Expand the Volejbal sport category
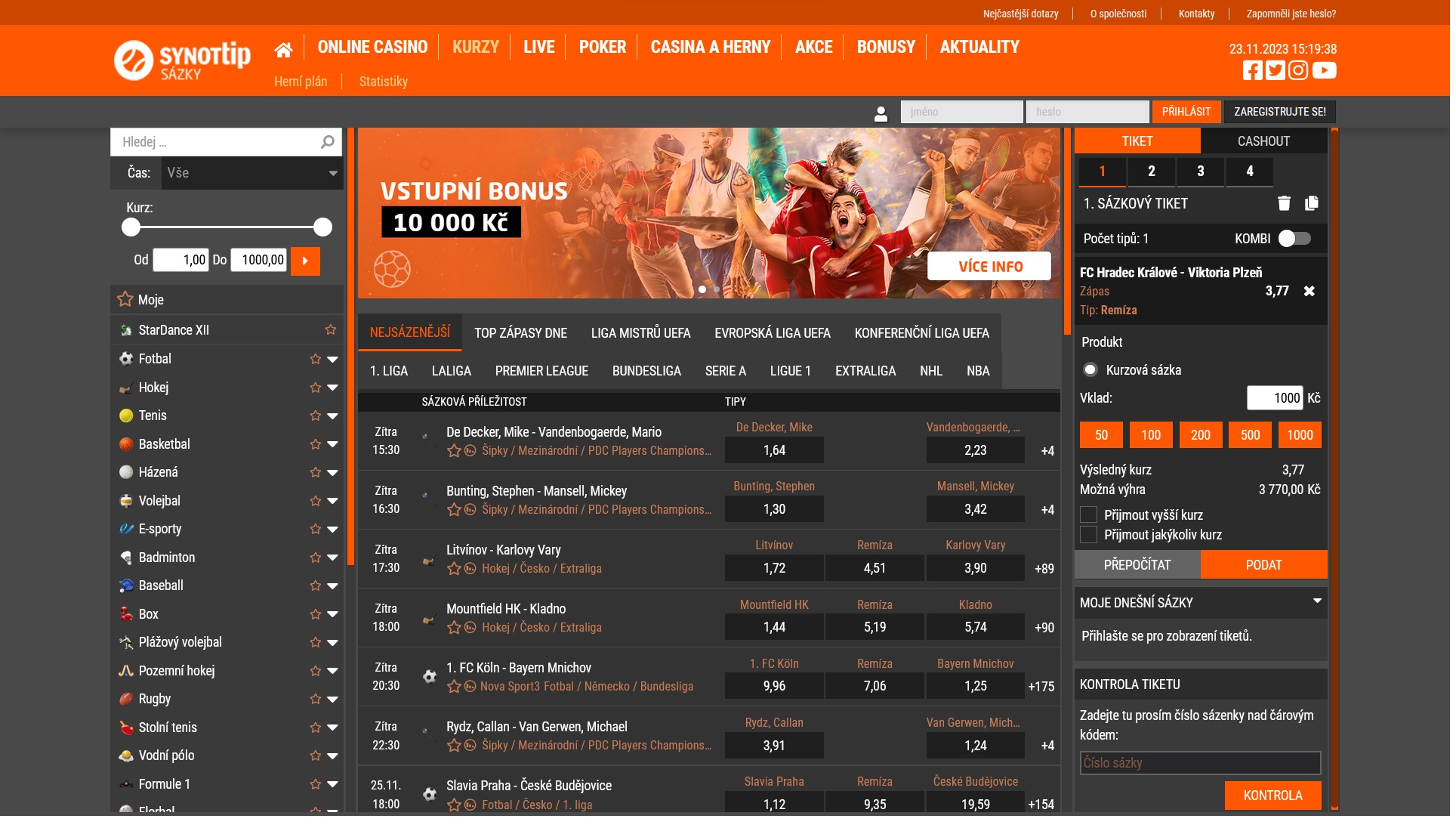 (x=332, y=501)
